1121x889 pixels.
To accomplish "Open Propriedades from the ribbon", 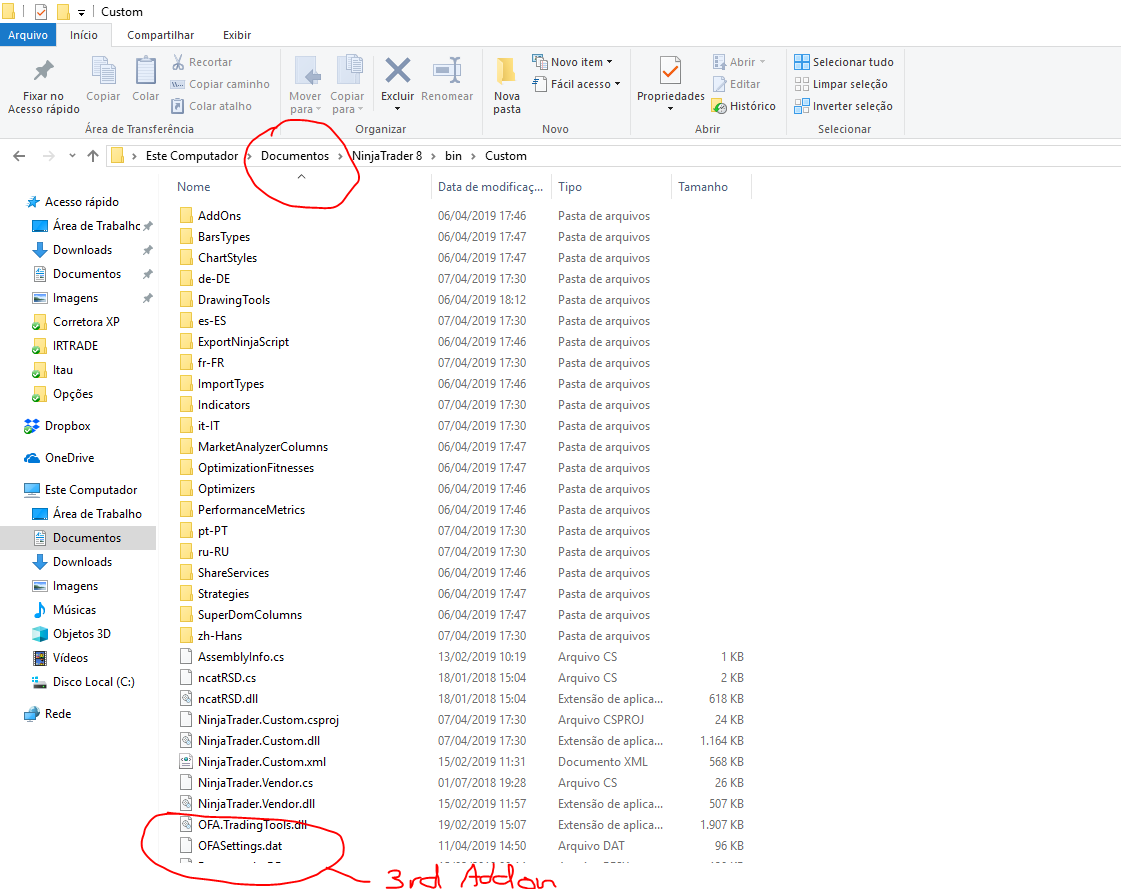I will click(671, 82).
